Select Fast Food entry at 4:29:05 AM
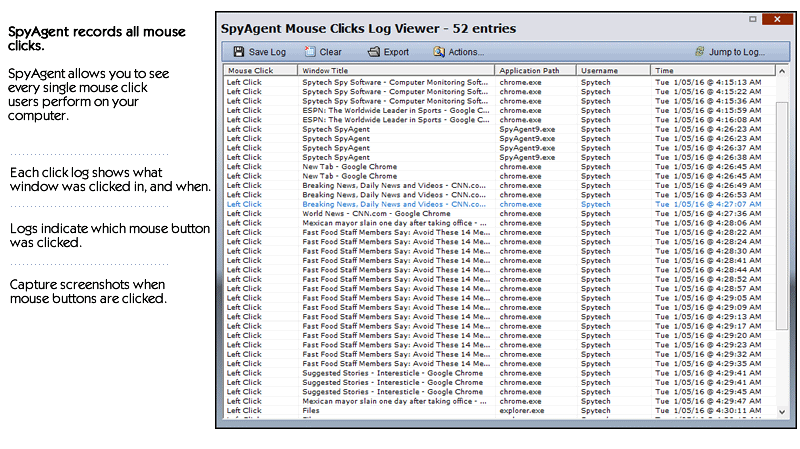 coord(499,298)
